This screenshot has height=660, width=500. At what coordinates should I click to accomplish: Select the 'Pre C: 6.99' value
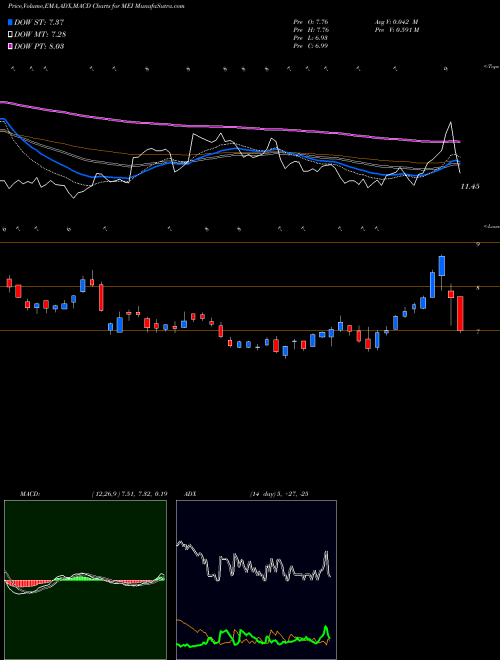coord(311,46)
